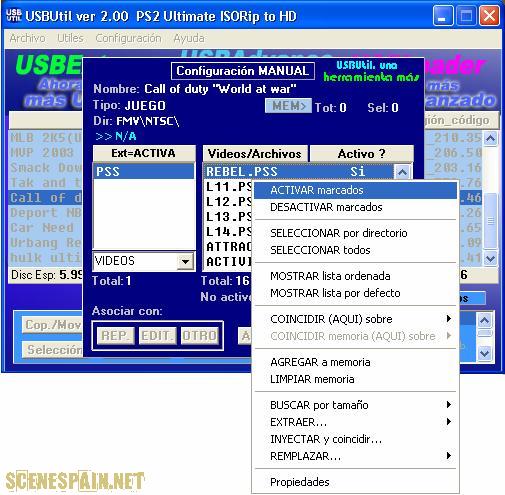Screen dimensions: 505x495
Task: Open the Ayuda menu
Action: pyautogui.click(x=189, y=38)
